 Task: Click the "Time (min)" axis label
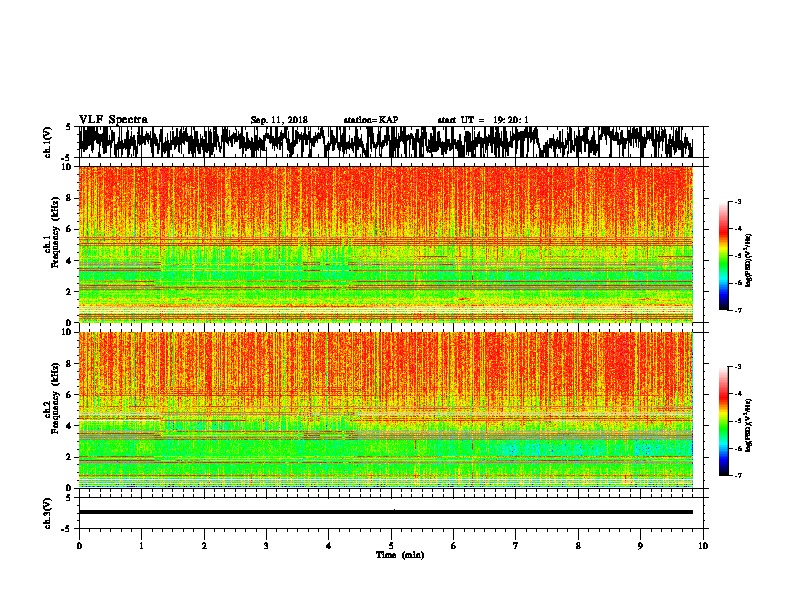pos(400,555)
